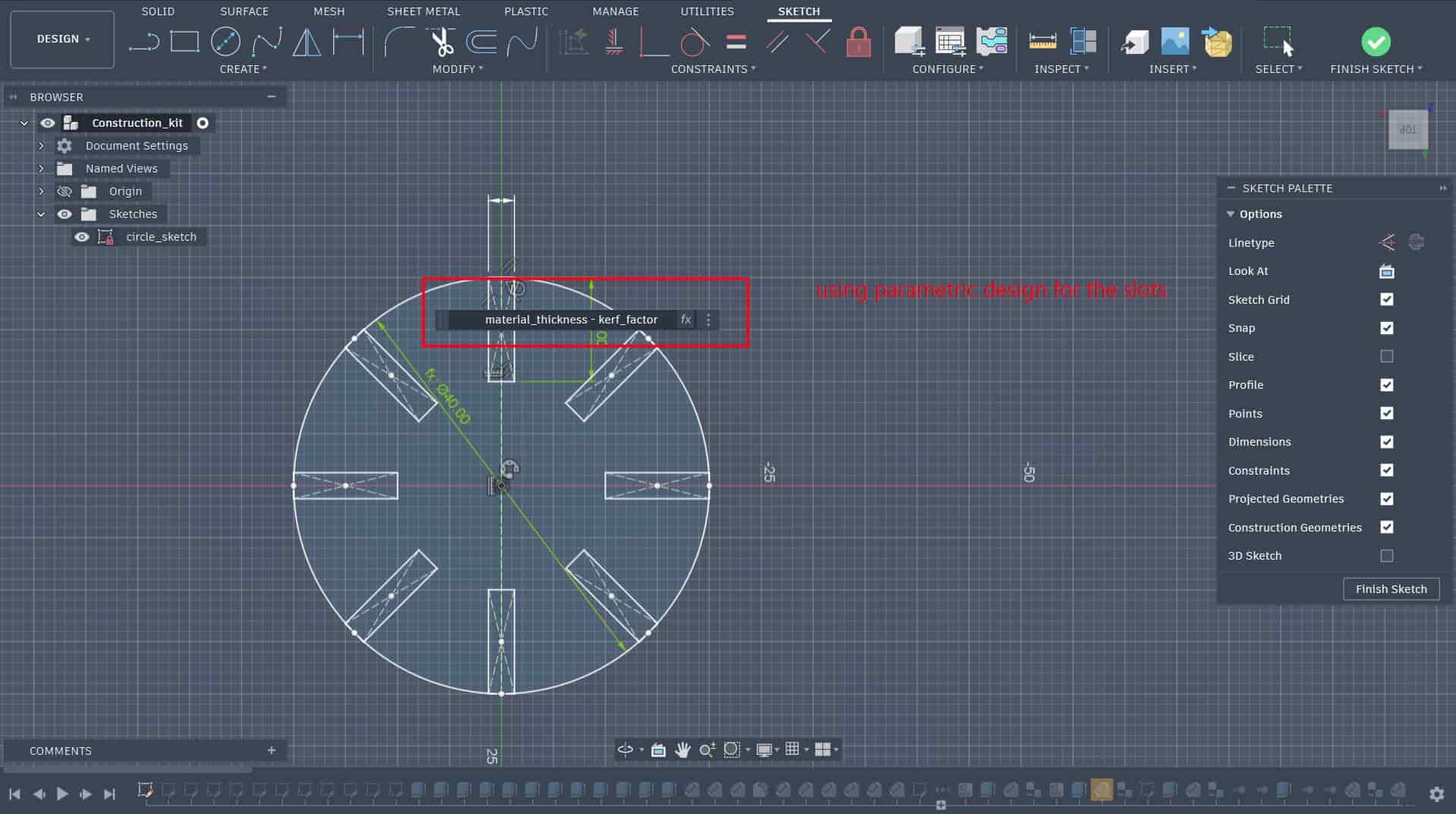The width and height of the screenshot is (1456, 814).
Task: Switch to the SURFACE tab
Action: [244, 11]
